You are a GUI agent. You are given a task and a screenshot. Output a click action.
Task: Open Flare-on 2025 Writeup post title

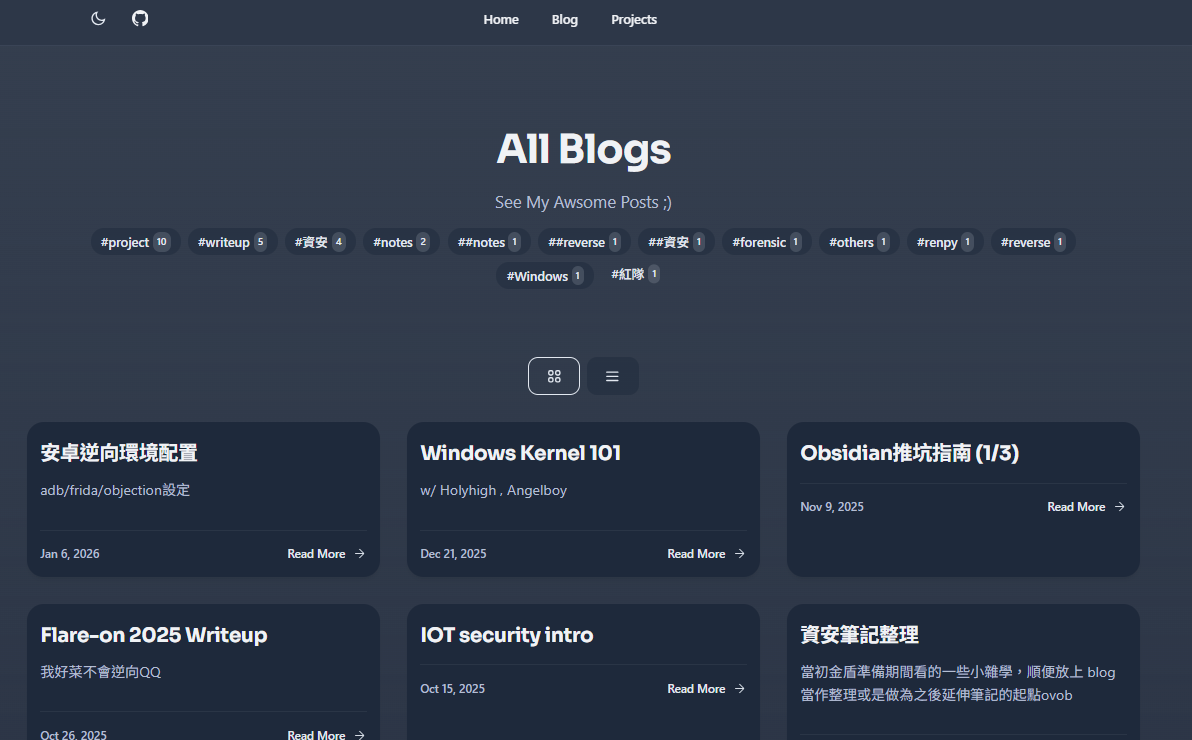pyautogui.click(x=154, y=634)
